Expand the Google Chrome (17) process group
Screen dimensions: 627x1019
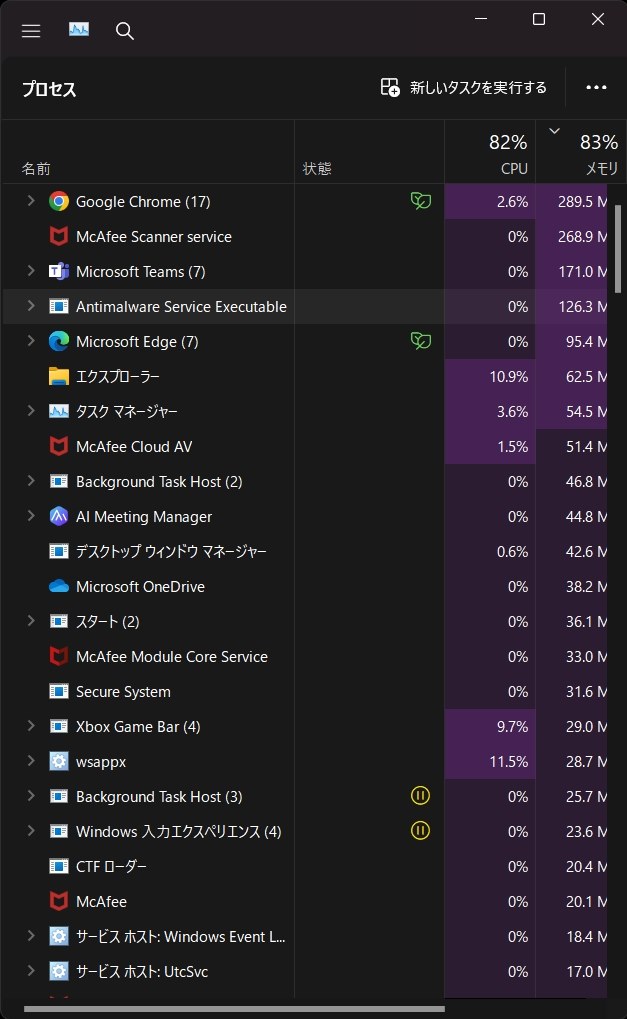pos(31,202)
